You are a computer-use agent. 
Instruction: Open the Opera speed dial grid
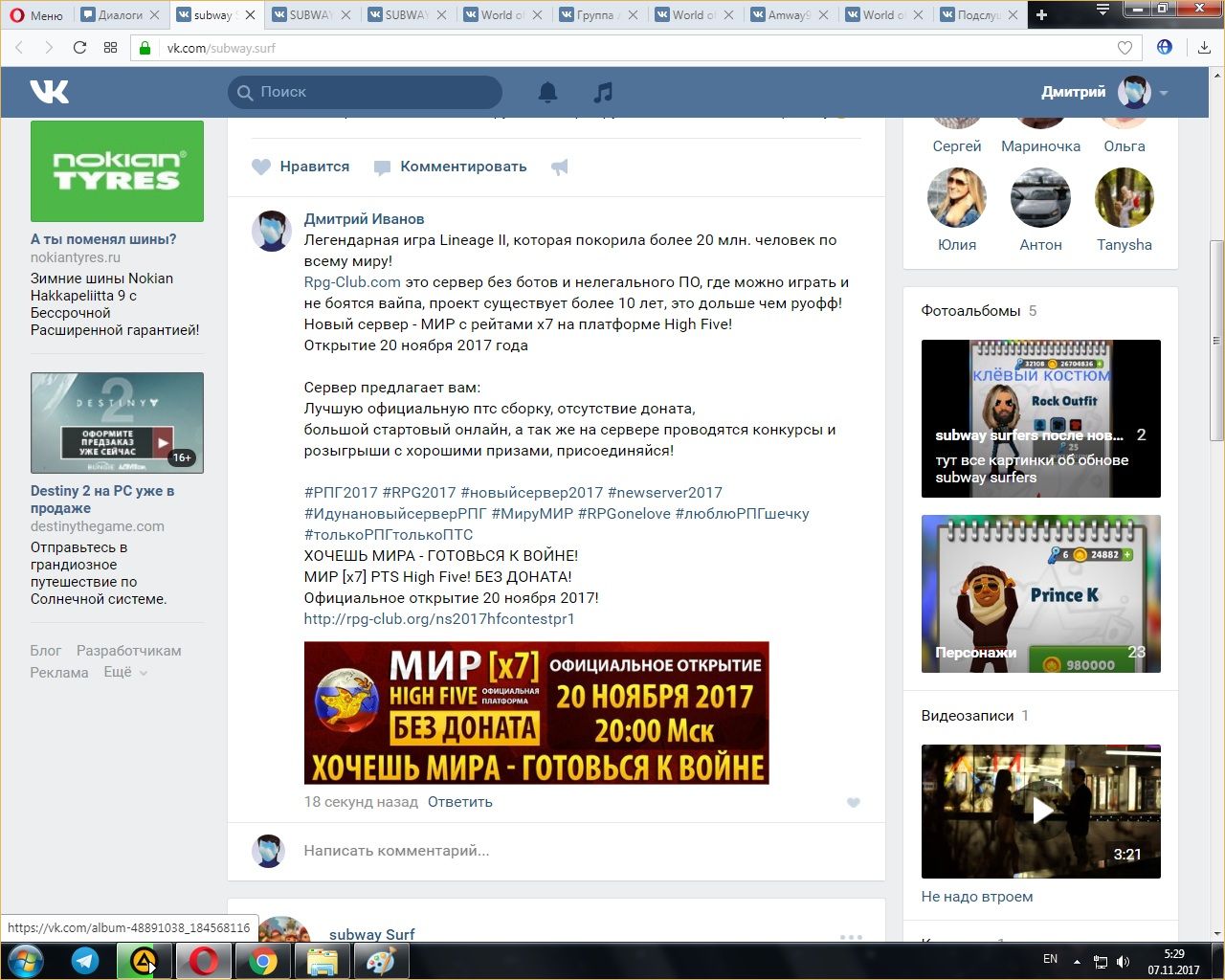[x=110, y=47]
